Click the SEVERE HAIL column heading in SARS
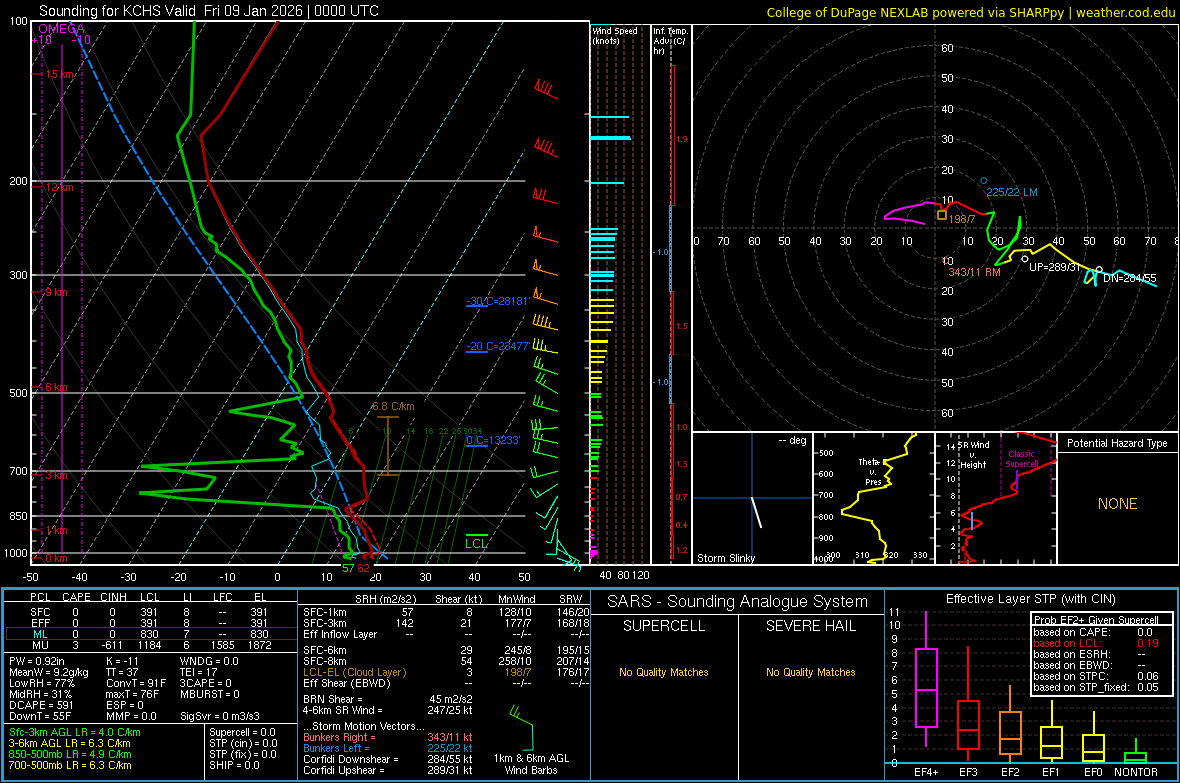 coord(810,626)
